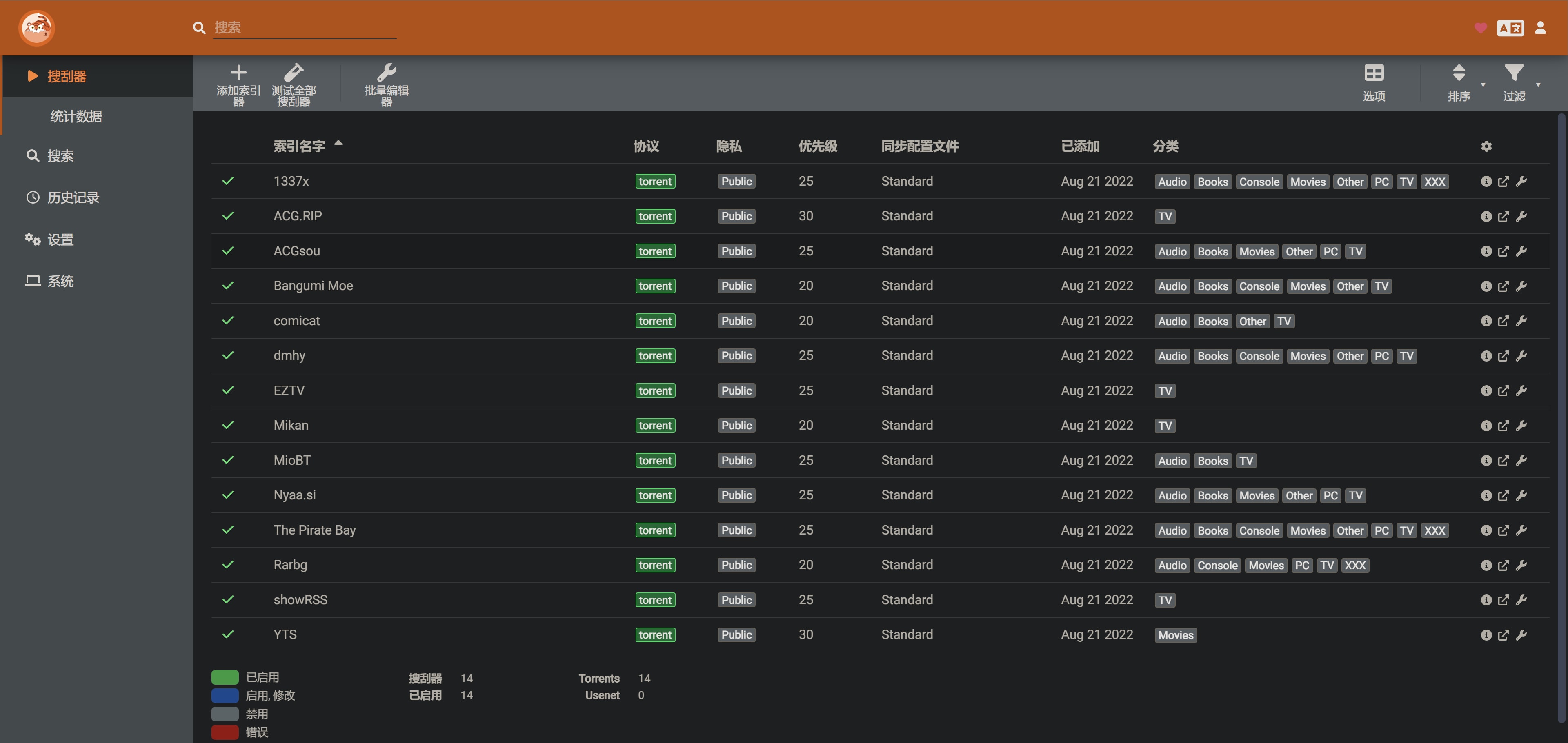Open the language translate icon in header
1568x743 pixels.
tap(1510, 28)
